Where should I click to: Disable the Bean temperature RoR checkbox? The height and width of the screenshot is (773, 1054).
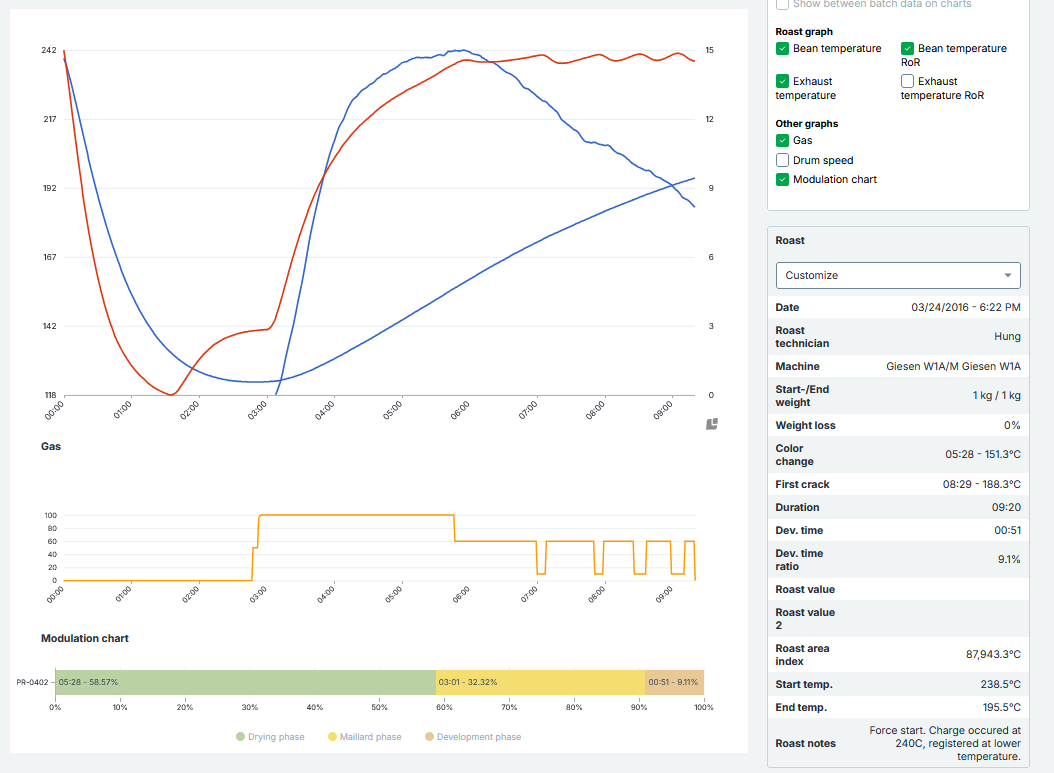click(x=907, y=48)
